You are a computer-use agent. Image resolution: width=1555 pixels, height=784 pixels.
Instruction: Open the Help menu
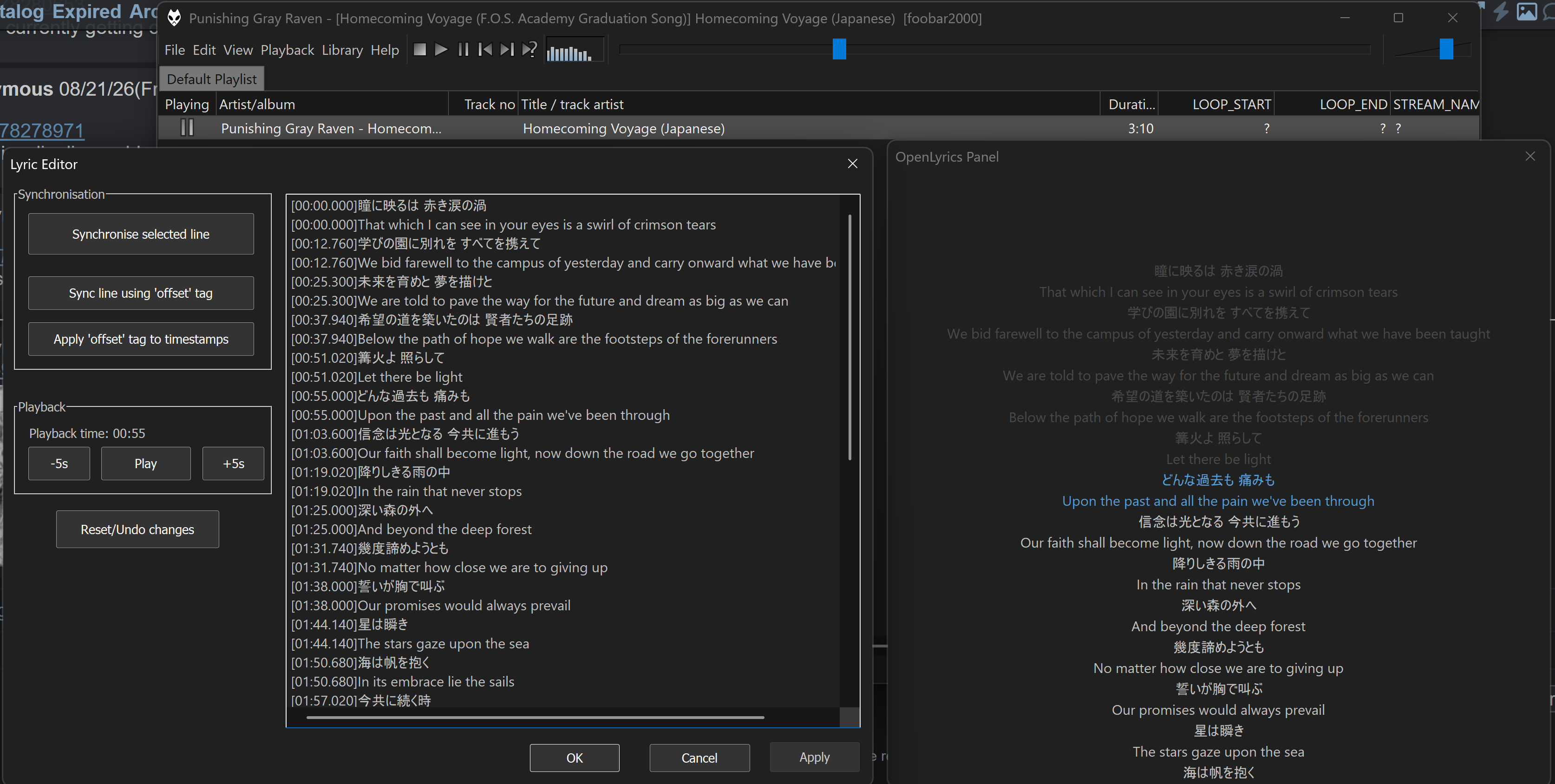click(x=385, y=50)
